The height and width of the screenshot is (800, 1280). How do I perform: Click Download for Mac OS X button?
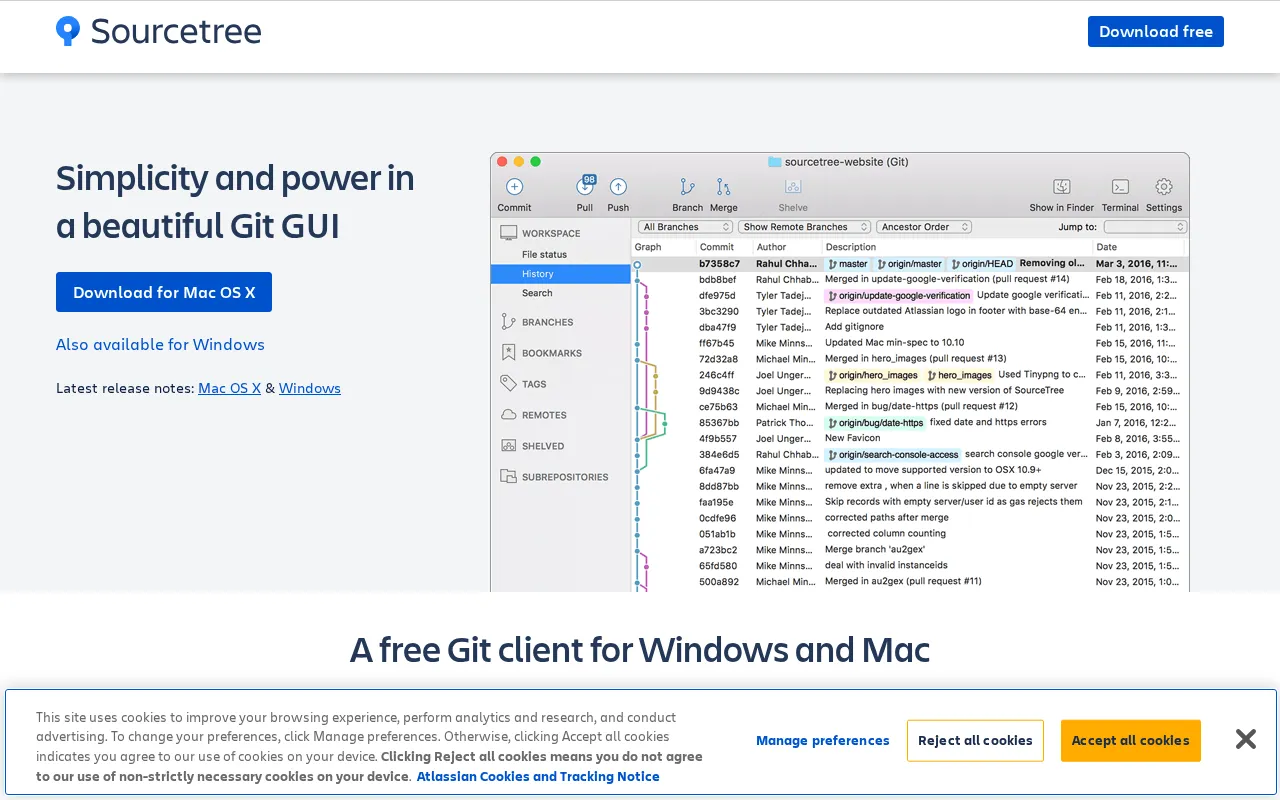pos(164,292)
